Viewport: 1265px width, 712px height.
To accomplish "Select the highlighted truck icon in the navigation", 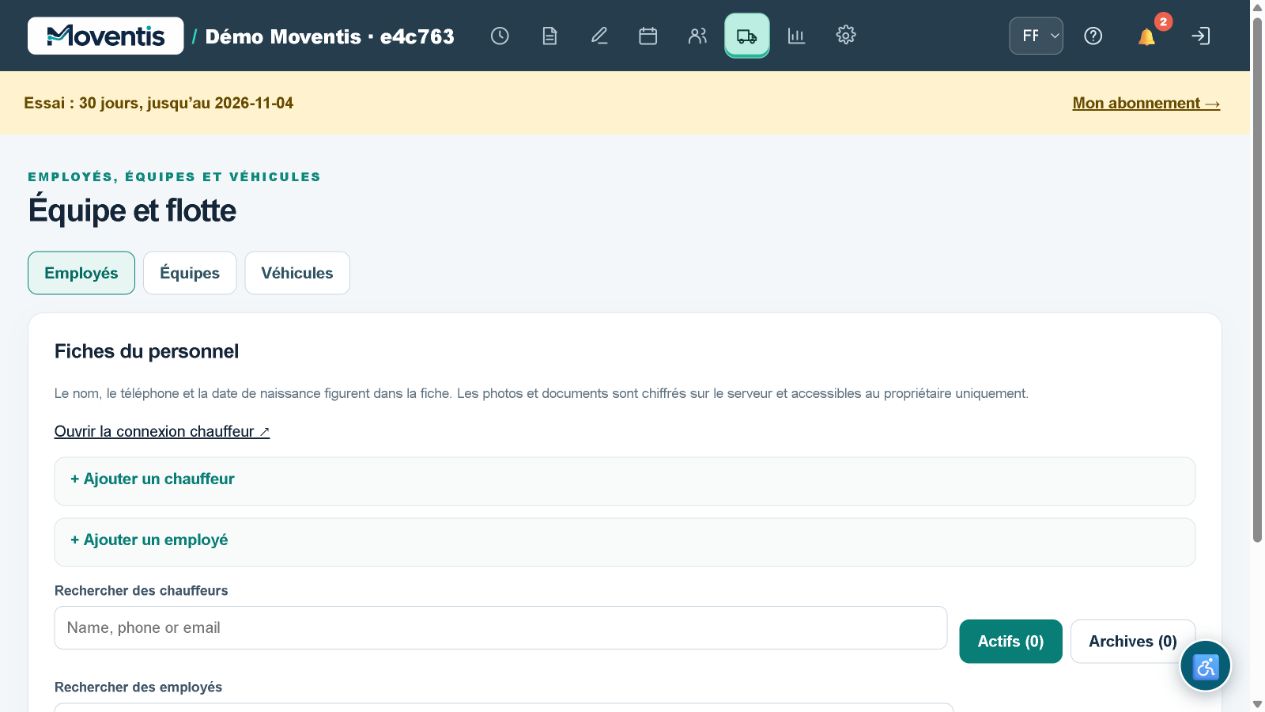I will [747, 36].
